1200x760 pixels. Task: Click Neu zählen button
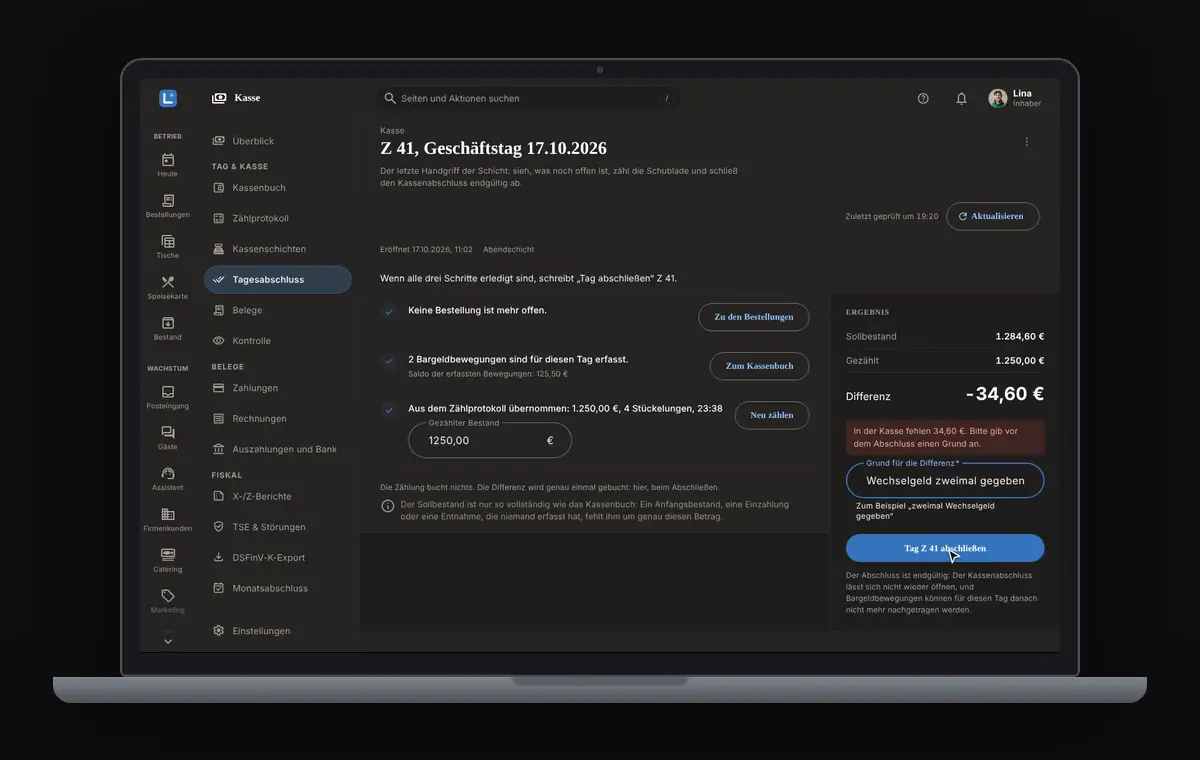click(x=772, y=415)
